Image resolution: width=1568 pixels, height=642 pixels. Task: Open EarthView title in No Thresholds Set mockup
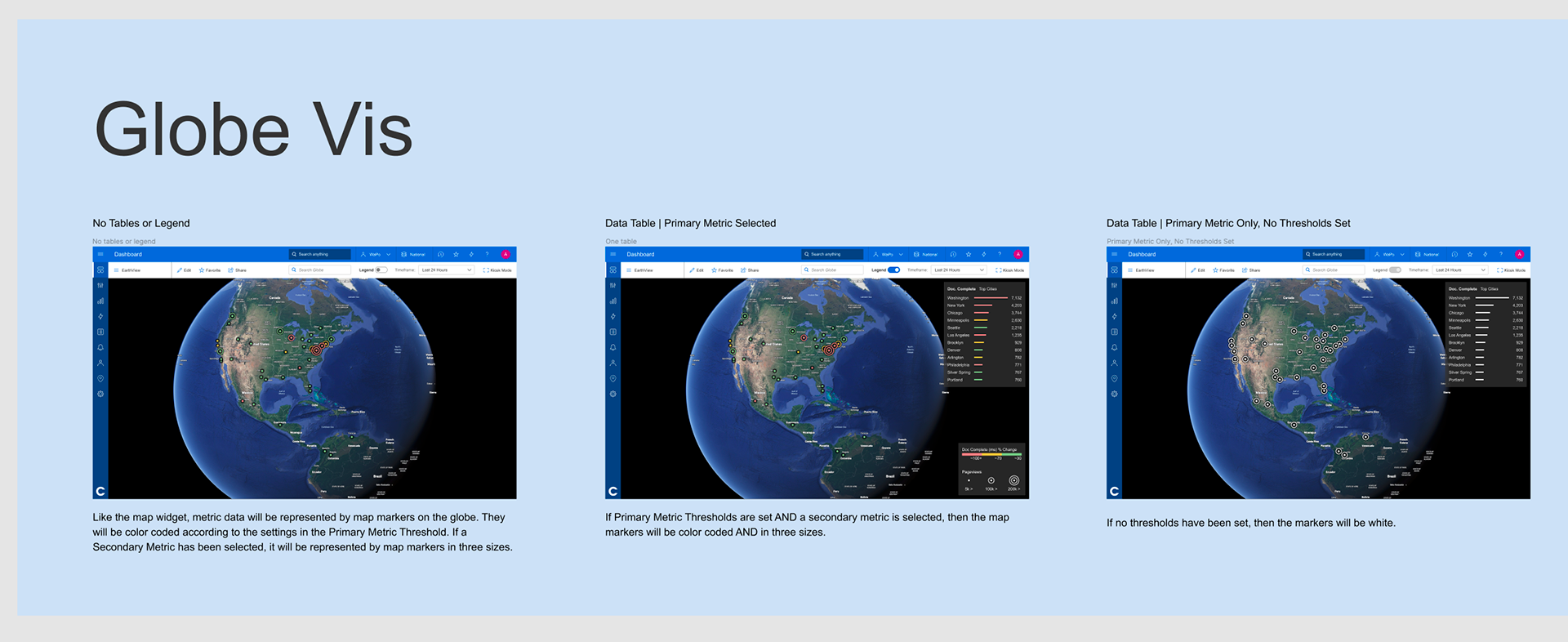tap(1144, 270)
